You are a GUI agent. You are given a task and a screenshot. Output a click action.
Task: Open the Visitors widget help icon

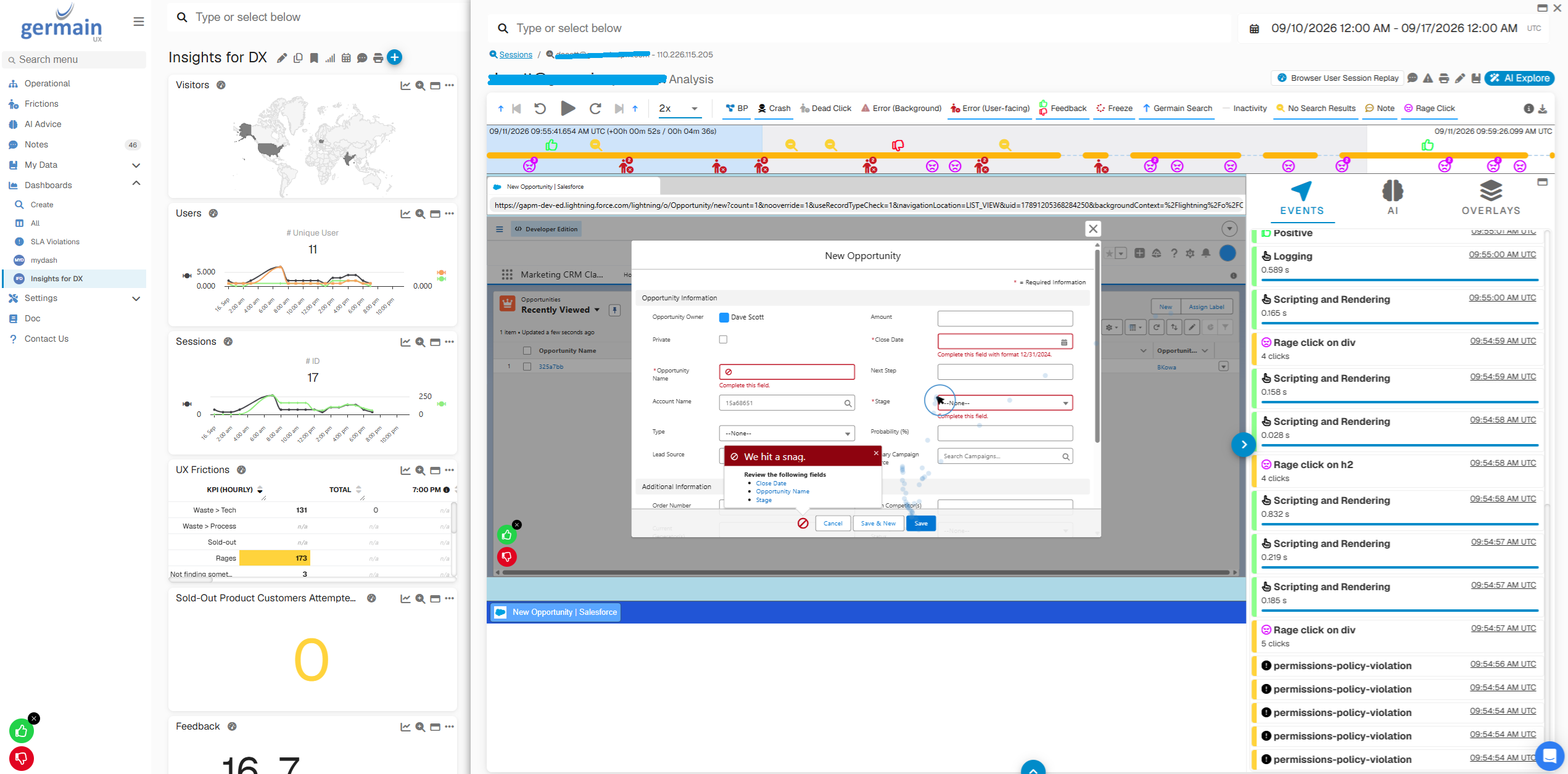(221, 85)
